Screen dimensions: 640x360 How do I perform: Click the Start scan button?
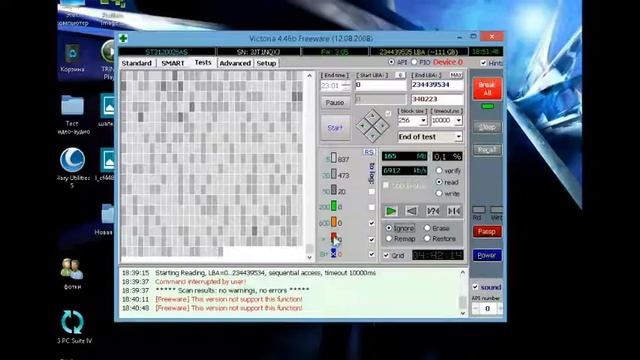point(335,128)
